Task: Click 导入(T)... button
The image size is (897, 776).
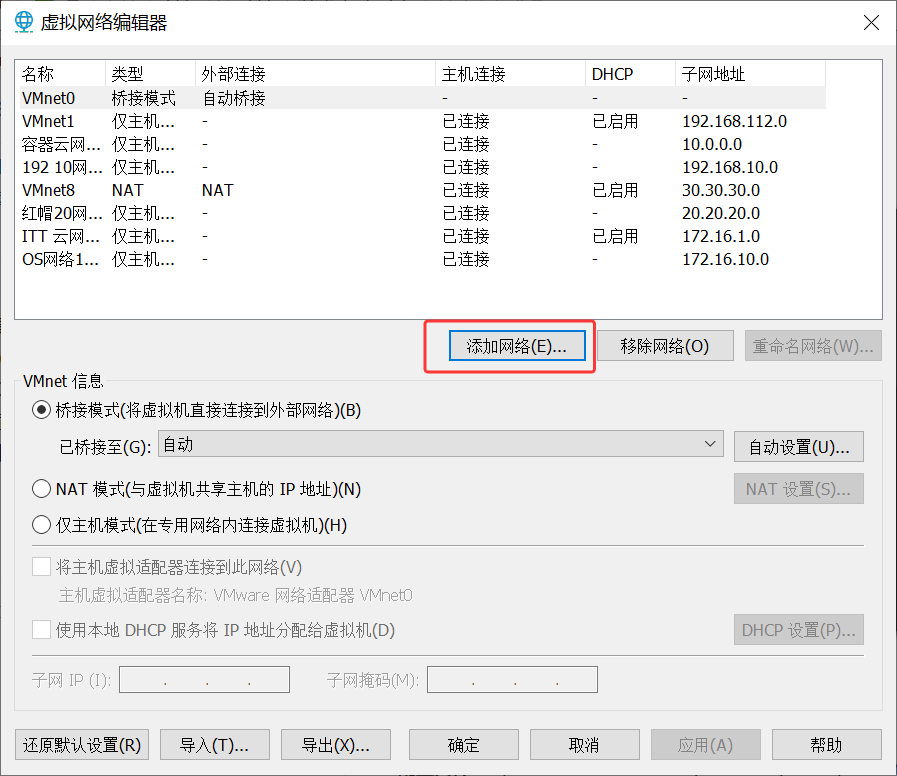Action: point(215,745)
